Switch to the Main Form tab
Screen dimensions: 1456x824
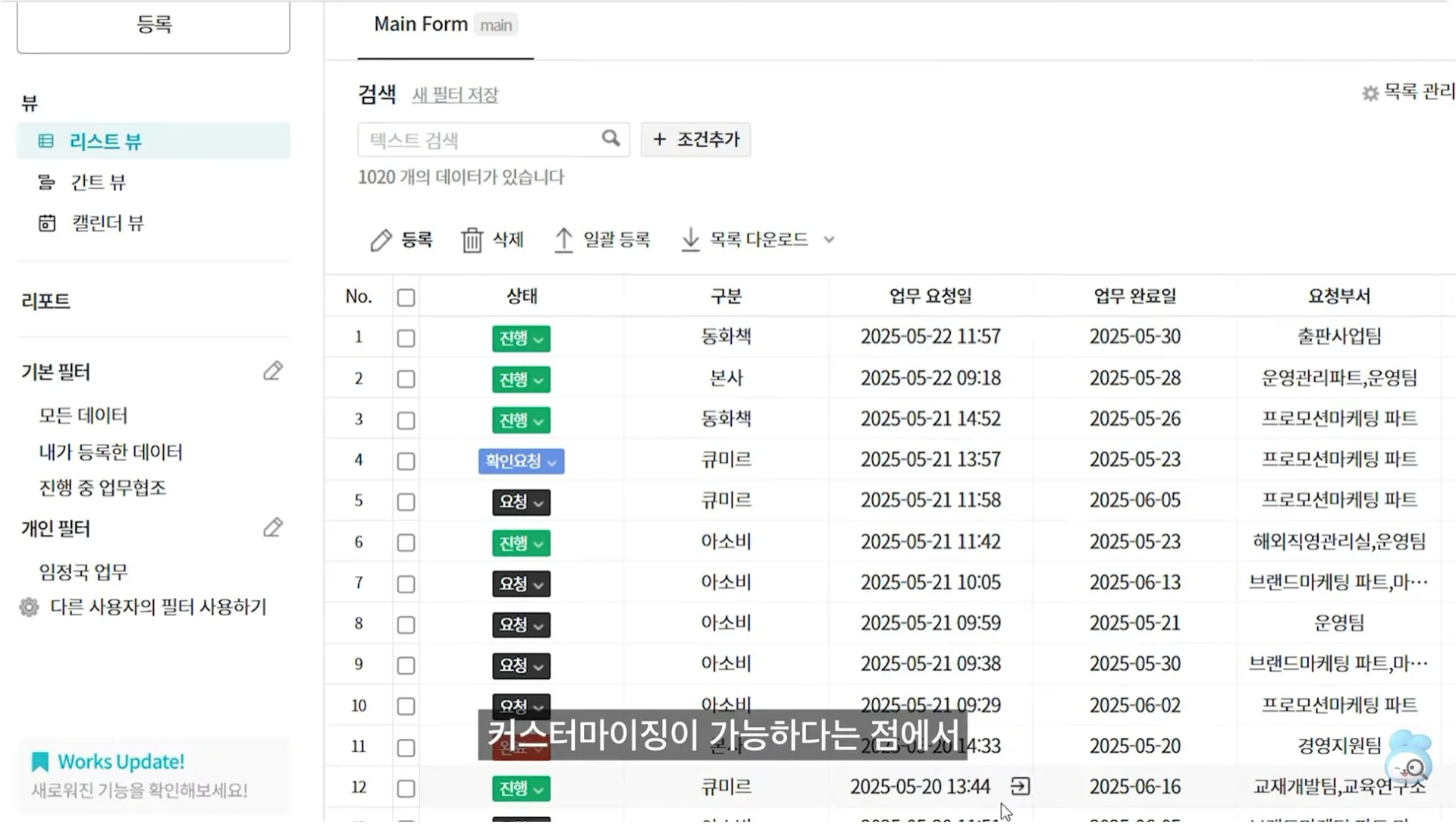(419, 24)
